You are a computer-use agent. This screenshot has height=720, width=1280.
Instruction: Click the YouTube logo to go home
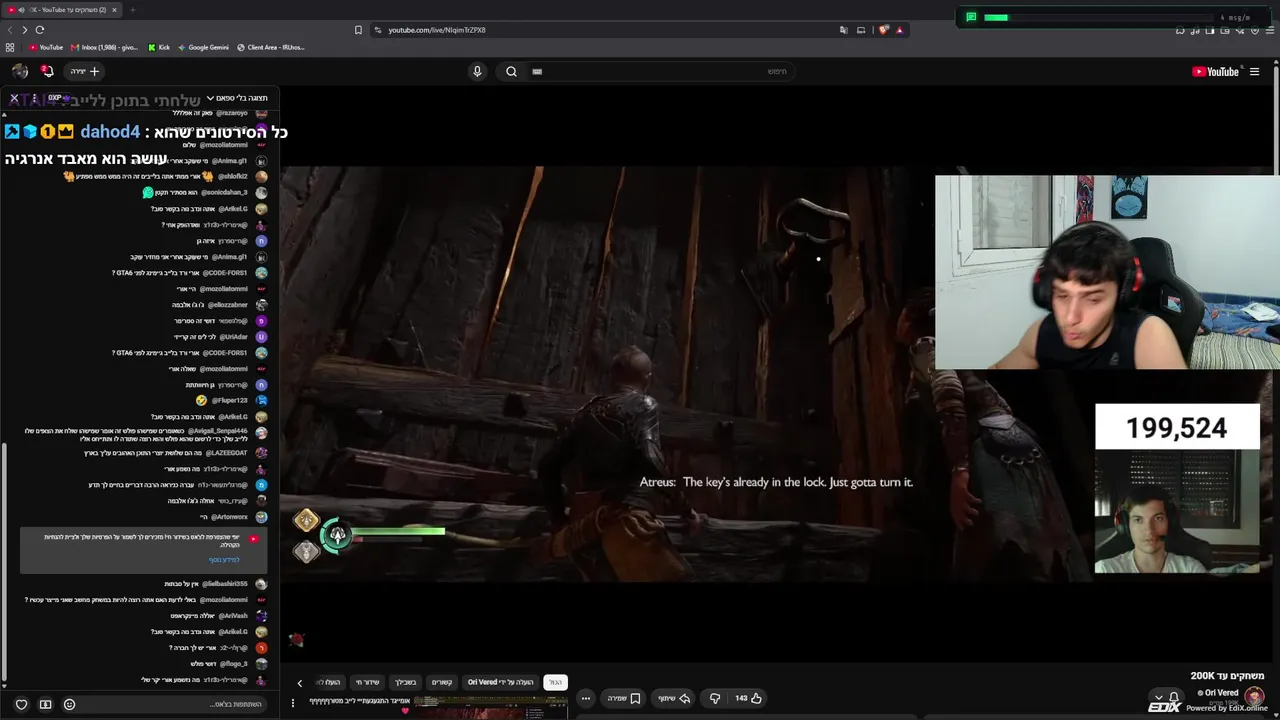pos(1215,71)
